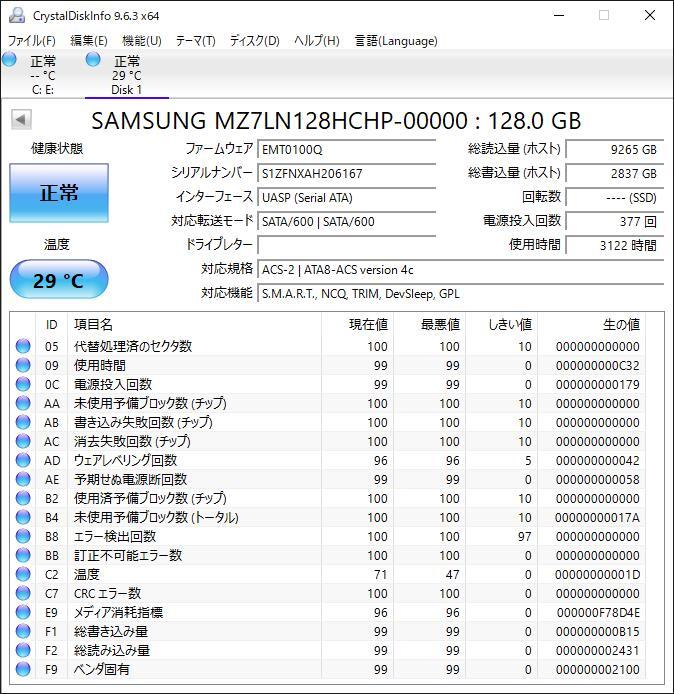Click status orb of attribute B2 row

[x=23, y=498]
